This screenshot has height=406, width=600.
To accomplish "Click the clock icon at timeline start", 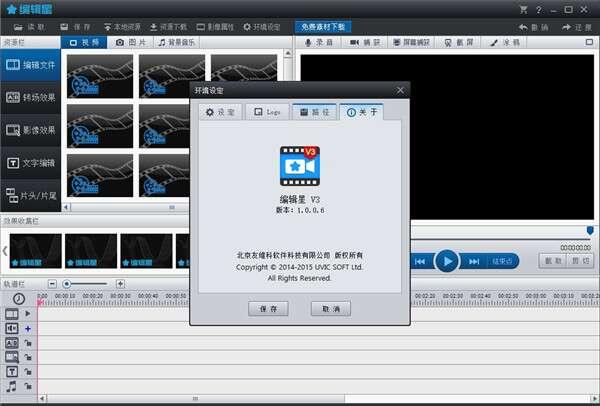I will (18, 298).
